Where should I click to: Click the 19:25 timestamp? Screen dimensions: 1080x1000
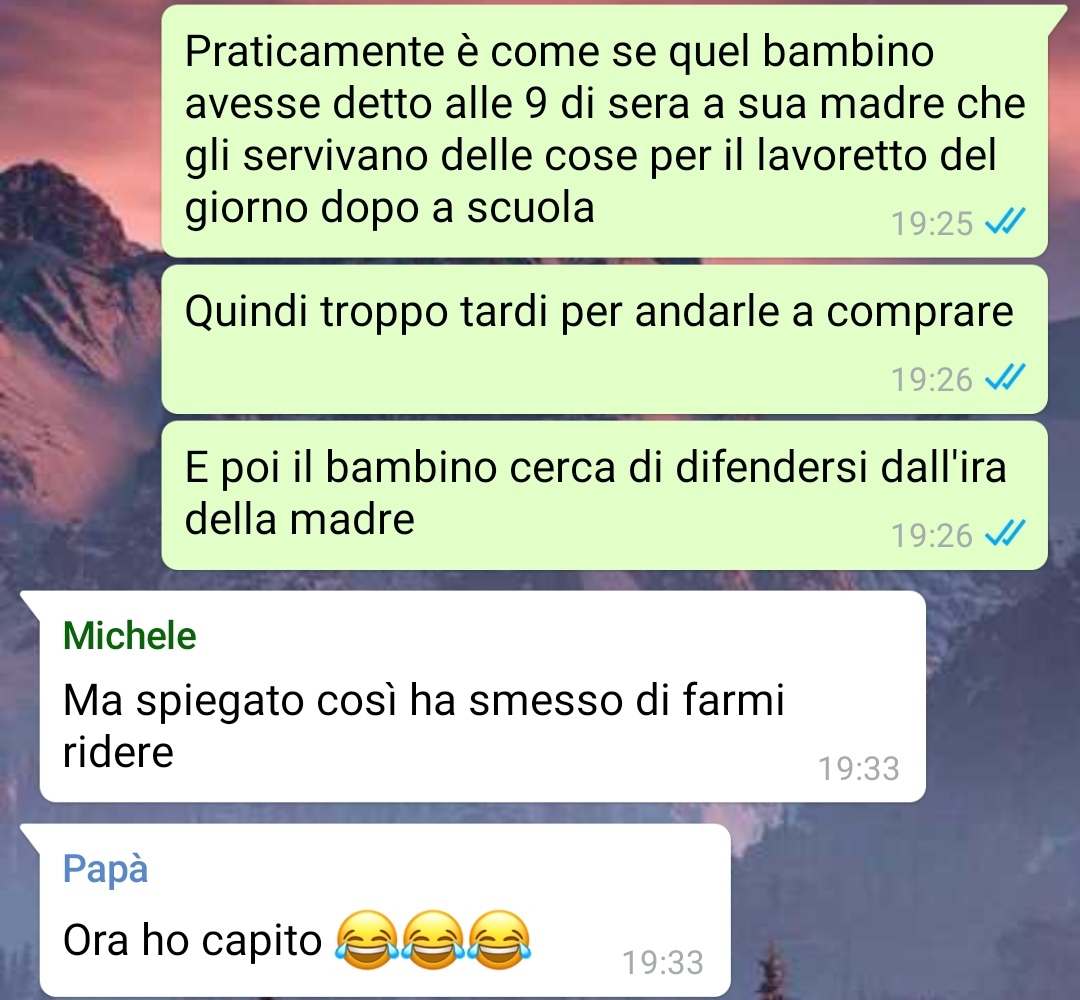point(931,224)
